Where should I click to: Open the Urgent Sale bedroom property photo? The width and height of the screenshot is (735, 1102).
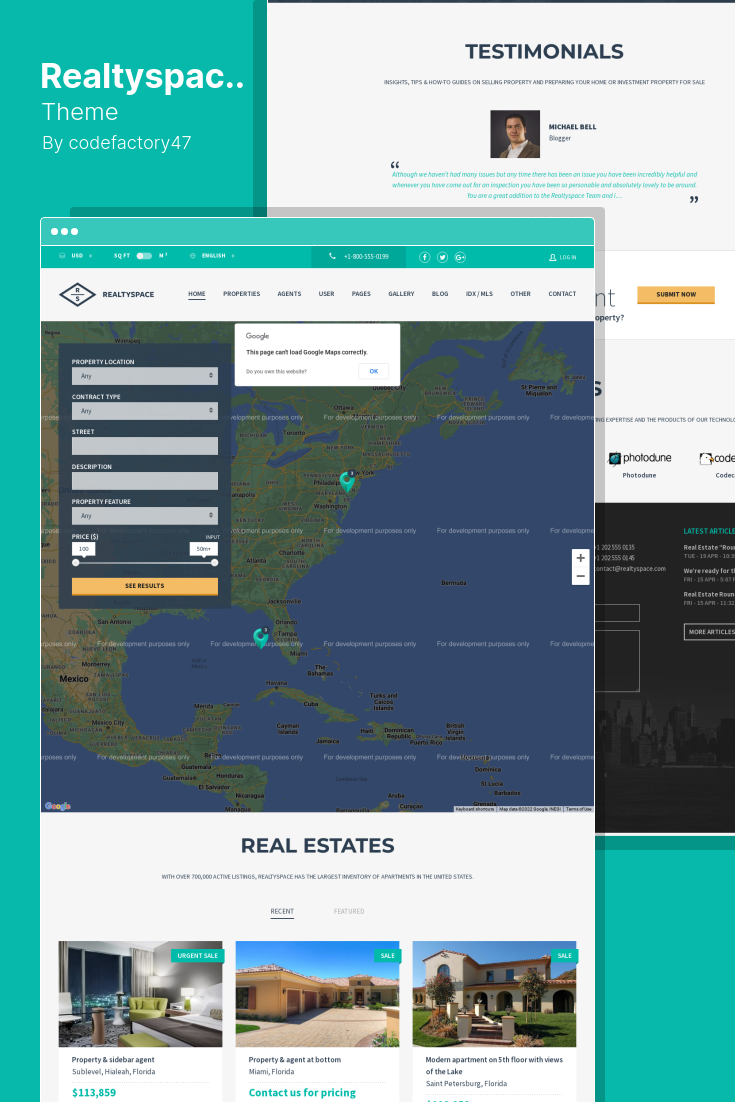pyautogui.click(x=141, y=994)
